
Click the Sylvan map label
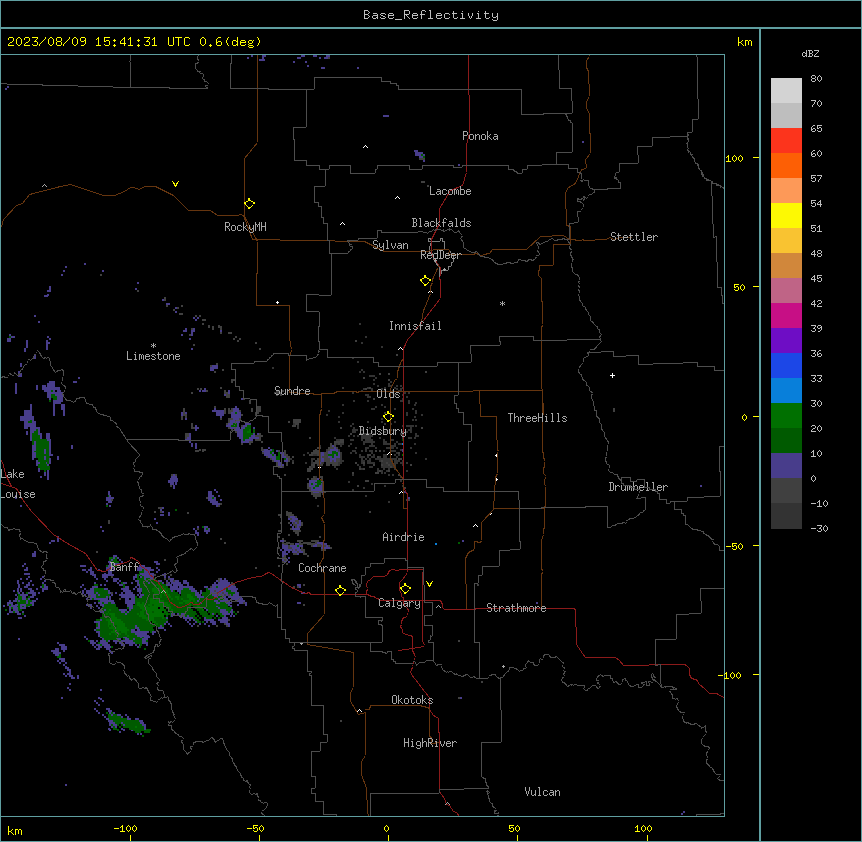coord(390,245)
